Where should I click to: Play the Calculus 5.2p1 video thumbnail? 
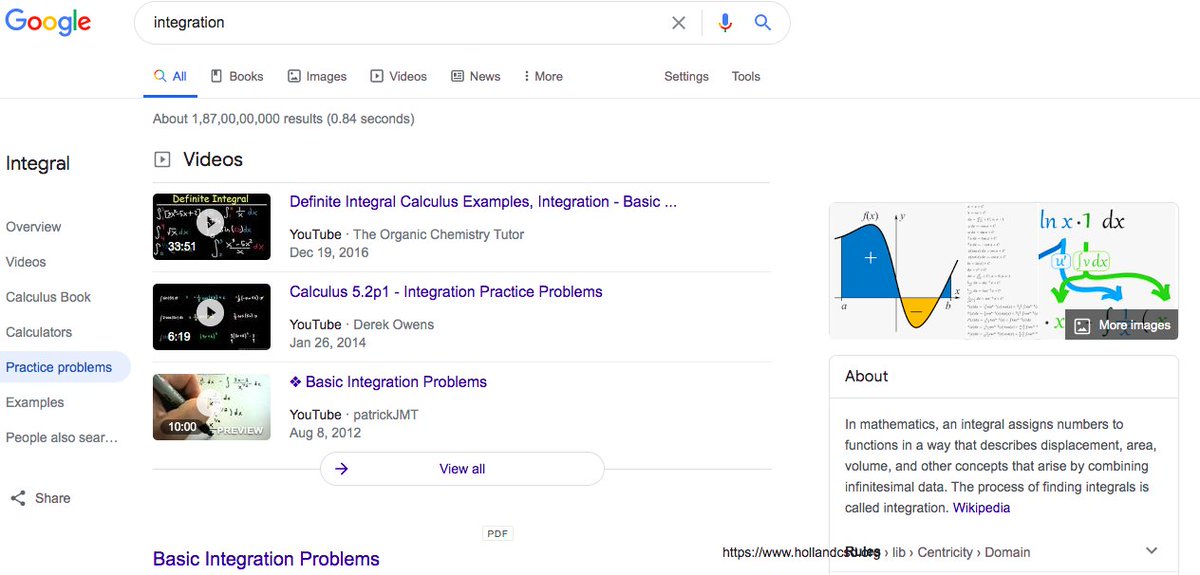(x=212, y=317)
